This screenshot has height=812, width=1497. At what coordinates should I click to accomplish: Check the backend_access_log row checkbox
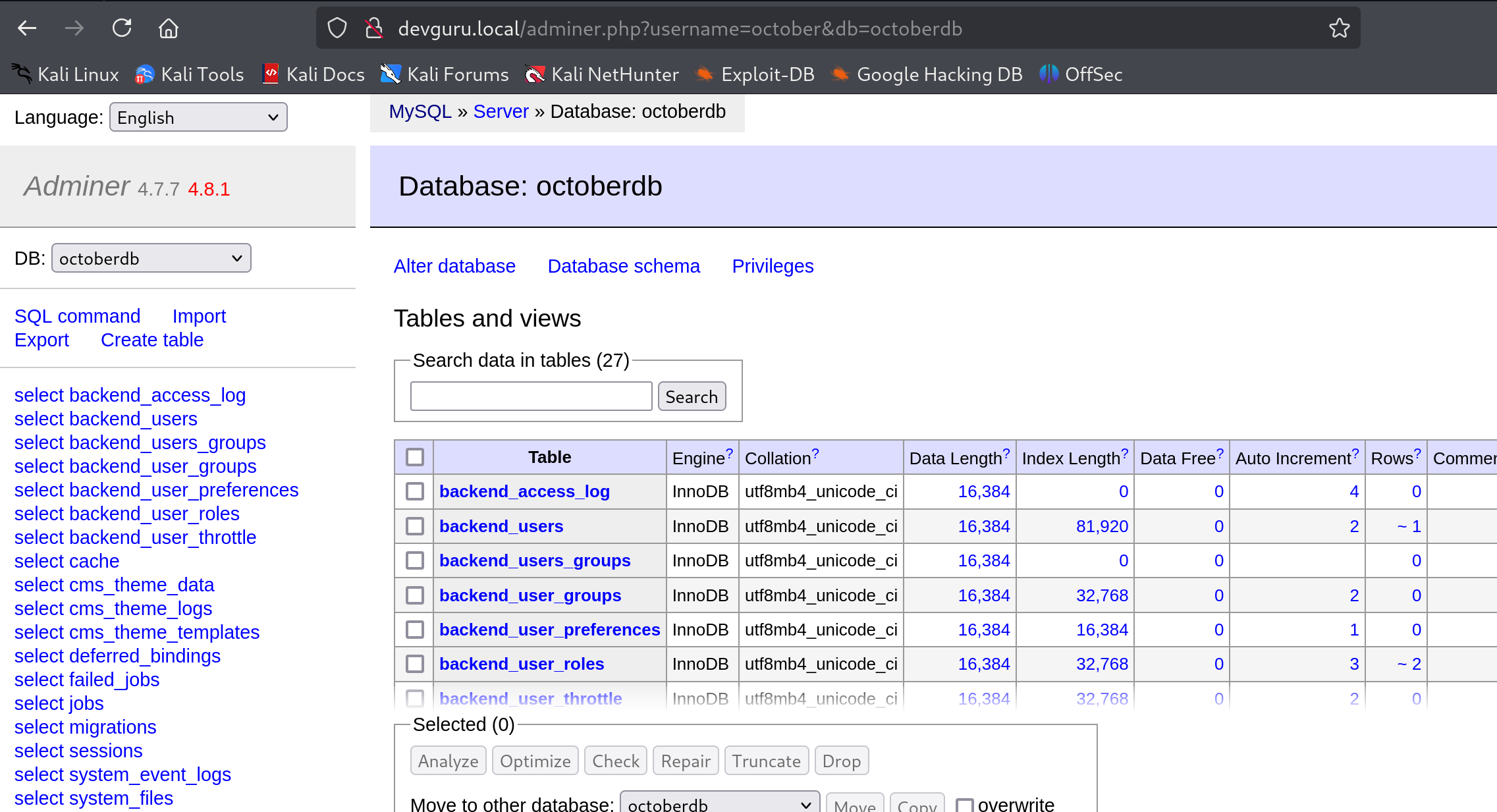coord(415,491)
